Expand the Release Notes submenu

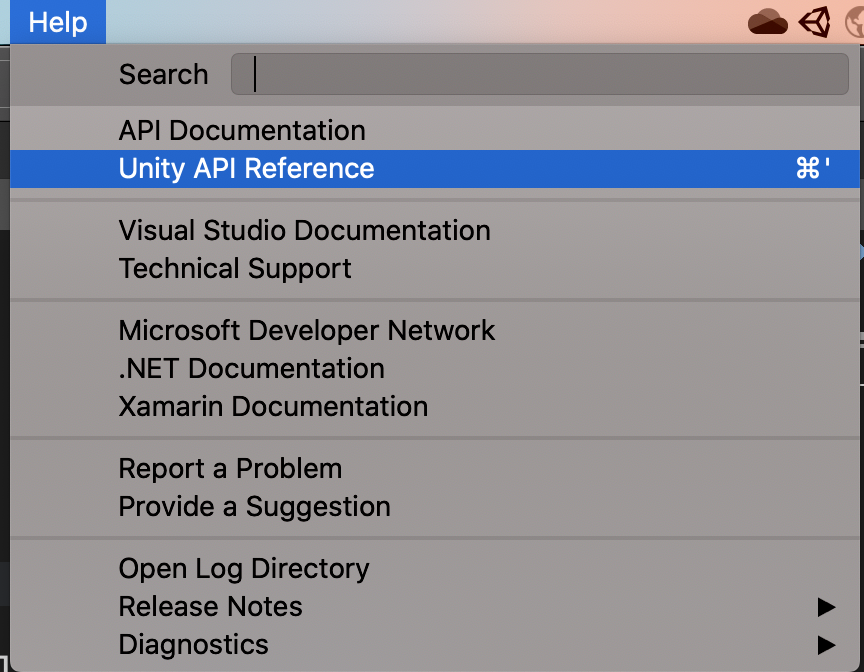click(x=826, y=607)
